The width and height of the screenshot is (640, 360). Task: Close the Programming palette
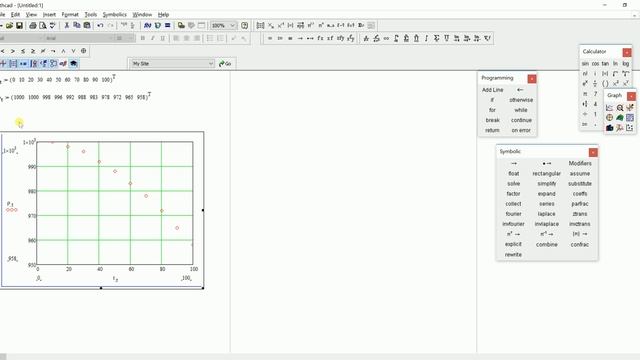(532, 79)
